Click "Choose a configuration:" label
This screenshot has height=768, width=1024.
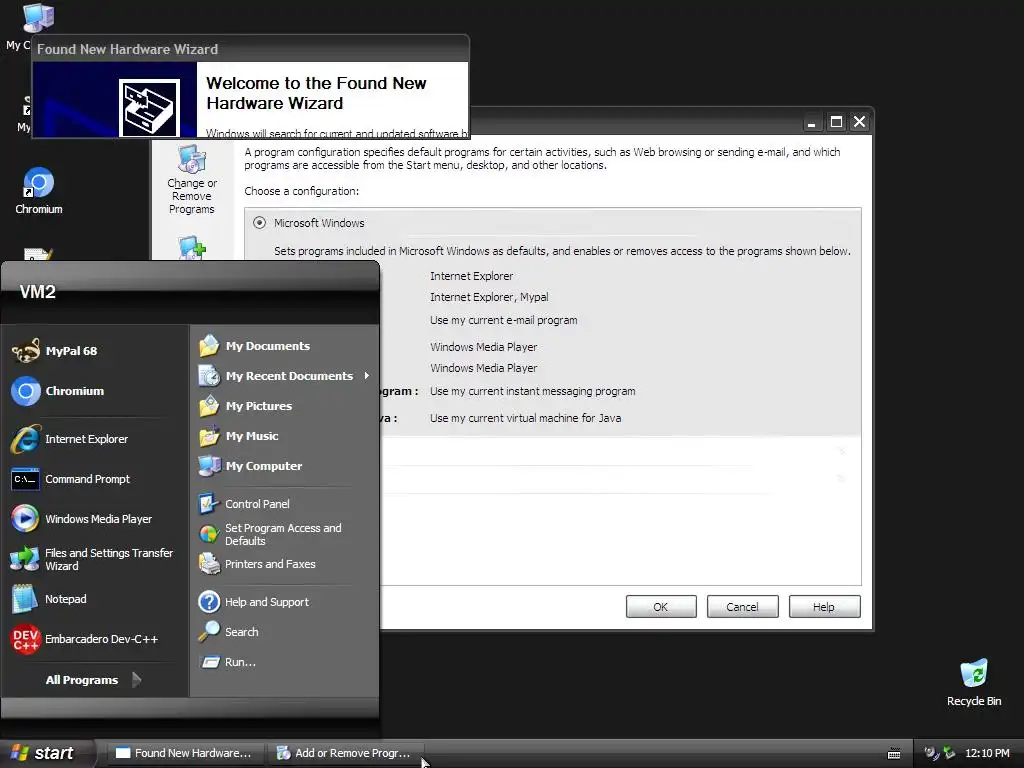[x=302, y=191]
